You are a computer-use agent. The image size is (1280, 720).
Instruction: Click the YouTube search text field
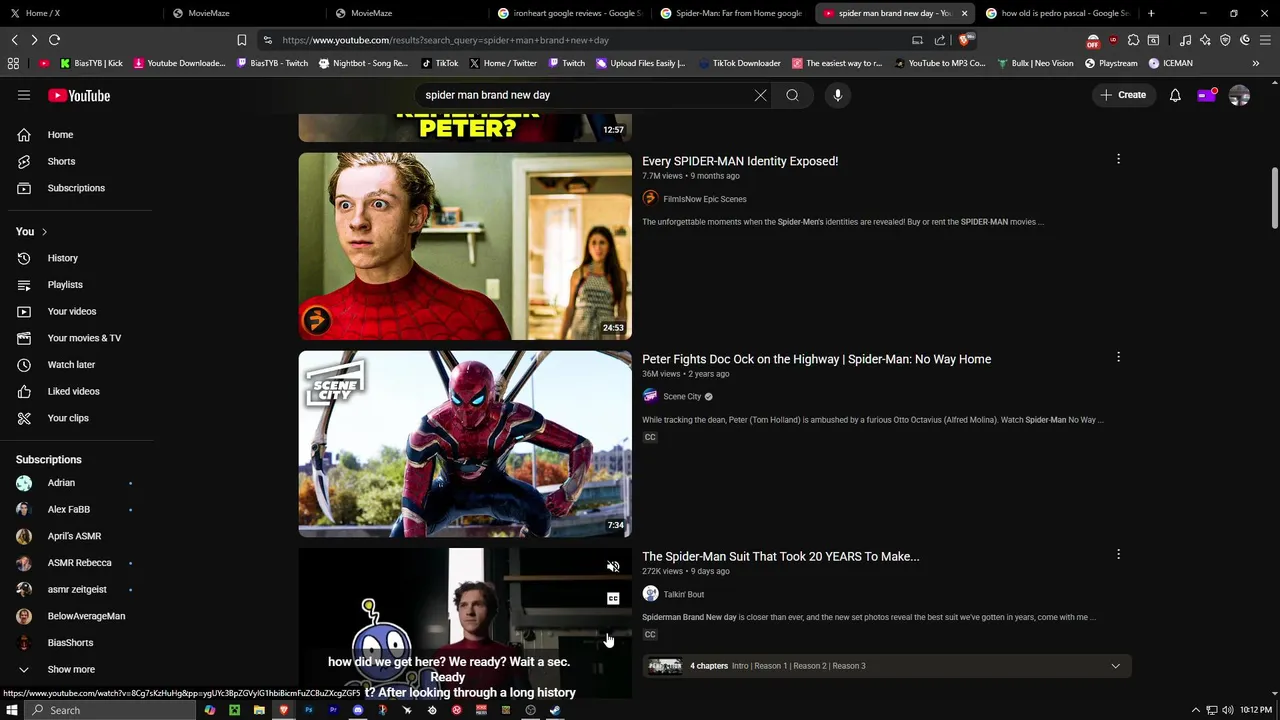(x=585, y=95)
